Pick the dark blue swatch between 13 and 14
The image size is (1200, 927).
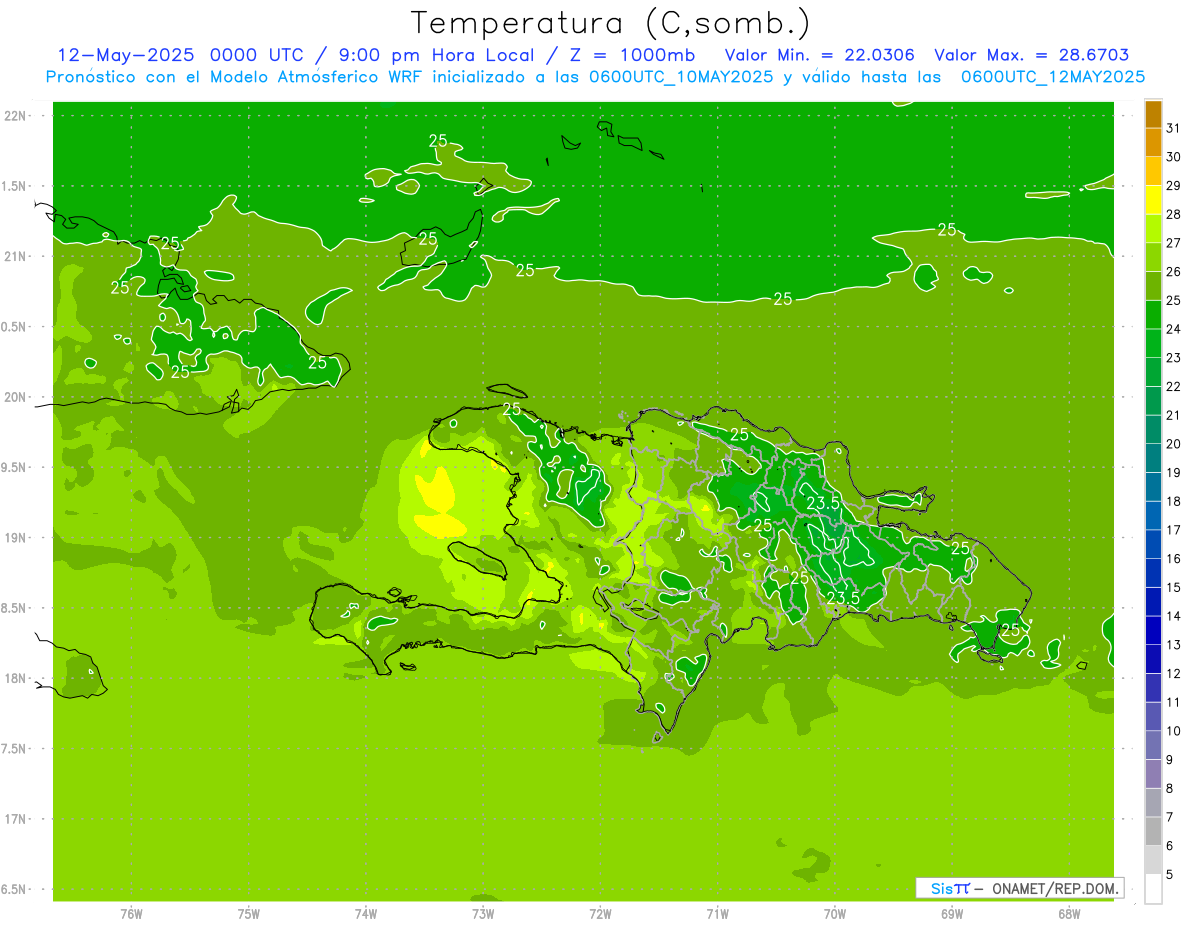click(x=1153, y=631)
